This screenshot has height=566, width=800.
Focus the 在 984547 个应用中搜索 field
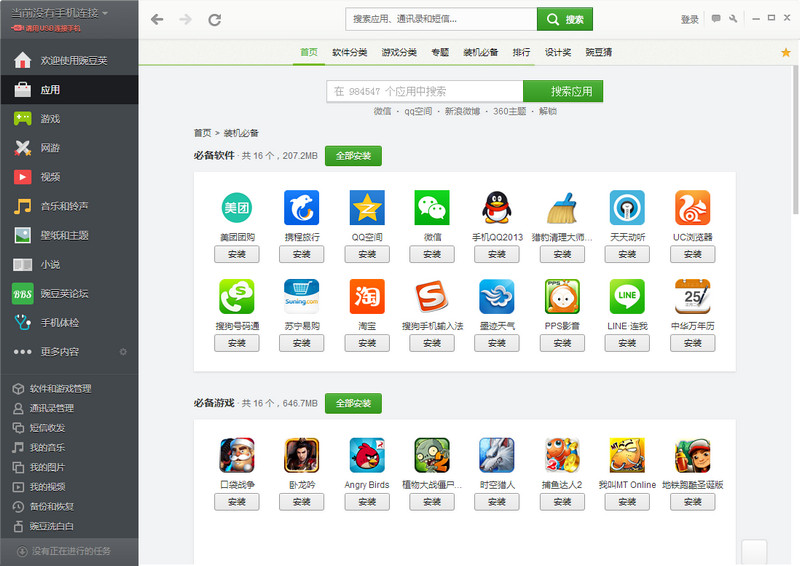[425, 91]
